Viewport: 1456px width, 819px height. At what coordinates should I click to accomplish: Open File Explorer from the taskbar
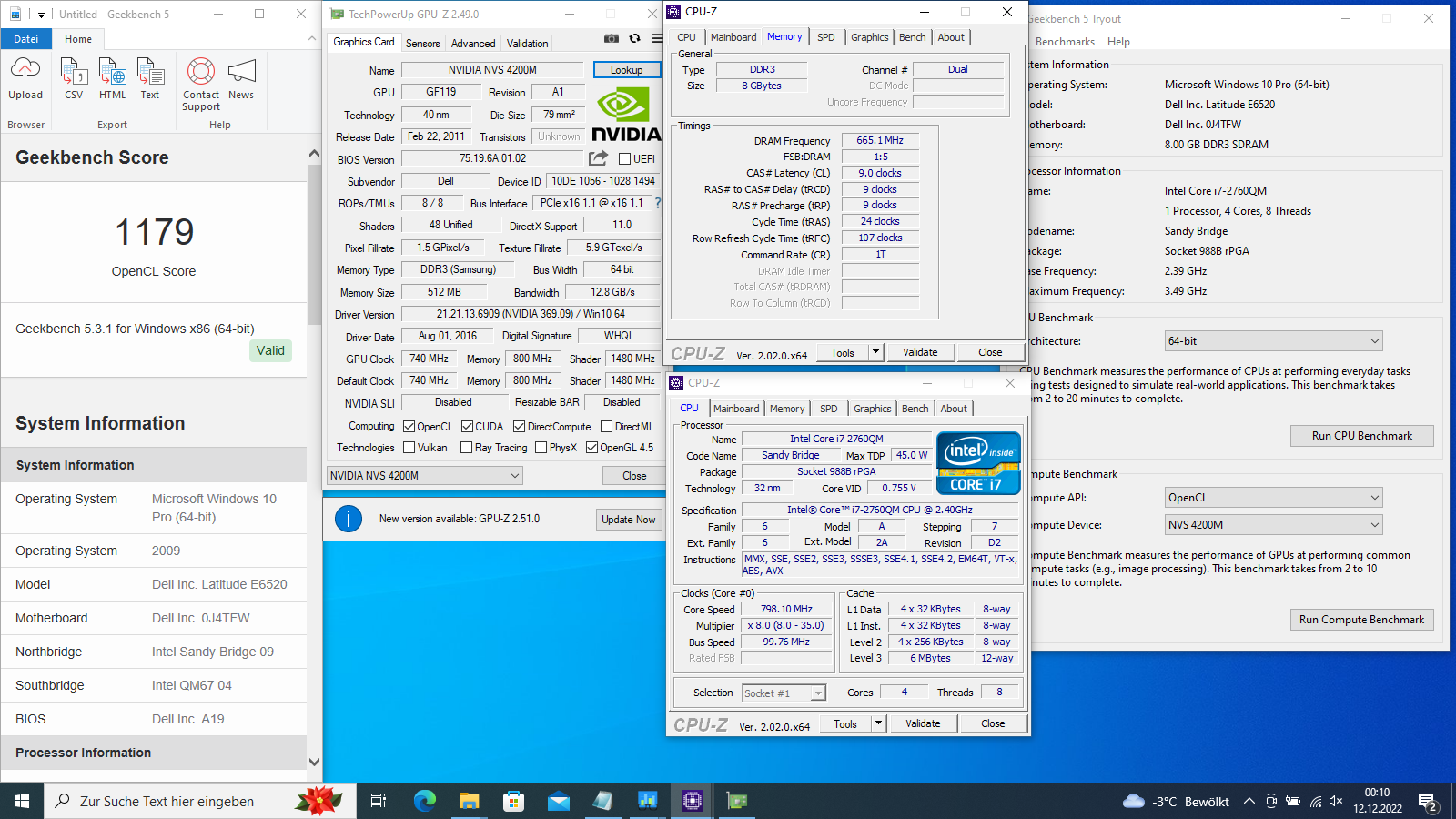coord(469,801)
